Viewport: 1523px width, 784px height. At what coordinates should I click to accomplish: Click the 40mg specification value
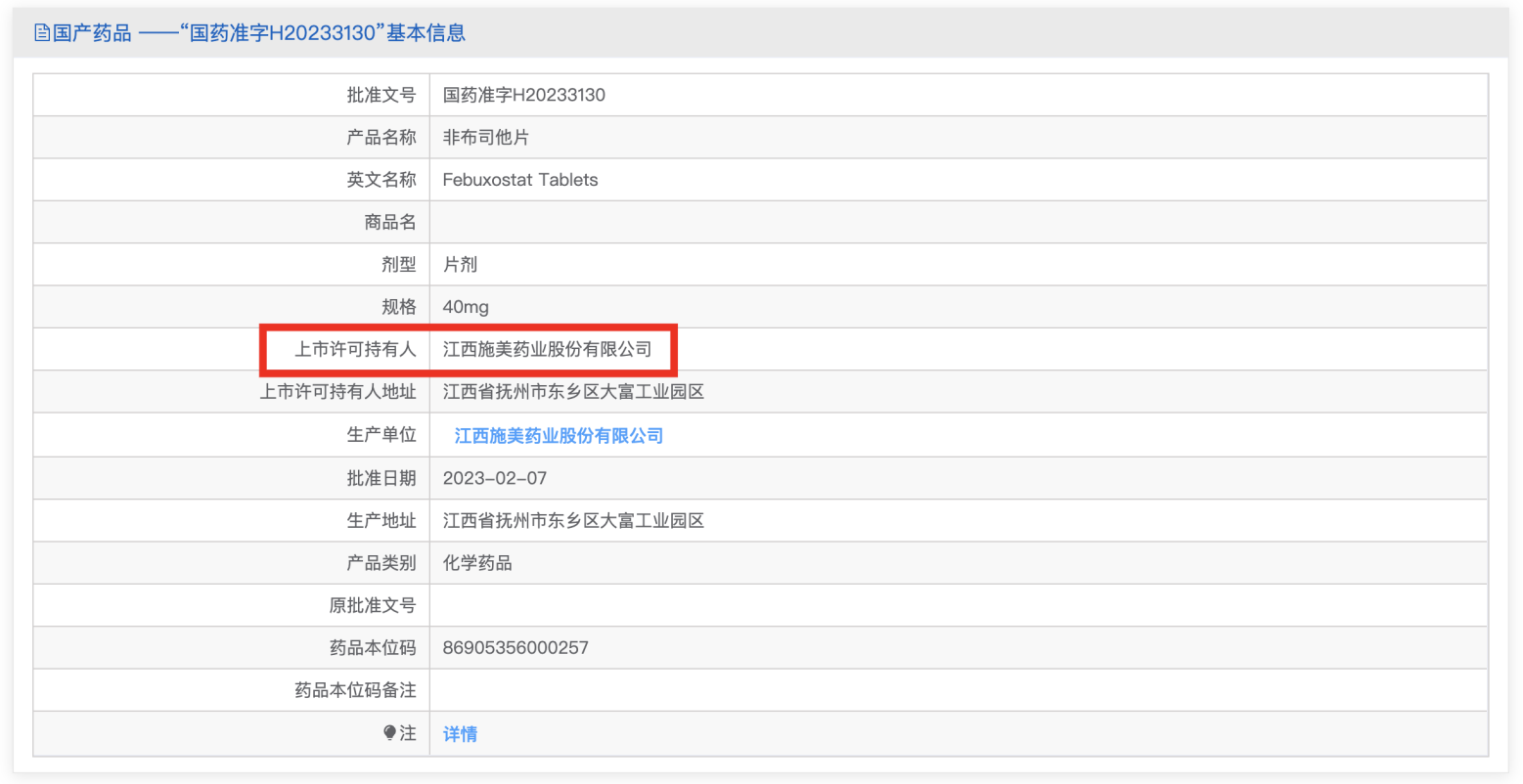(x=466, y=307)
